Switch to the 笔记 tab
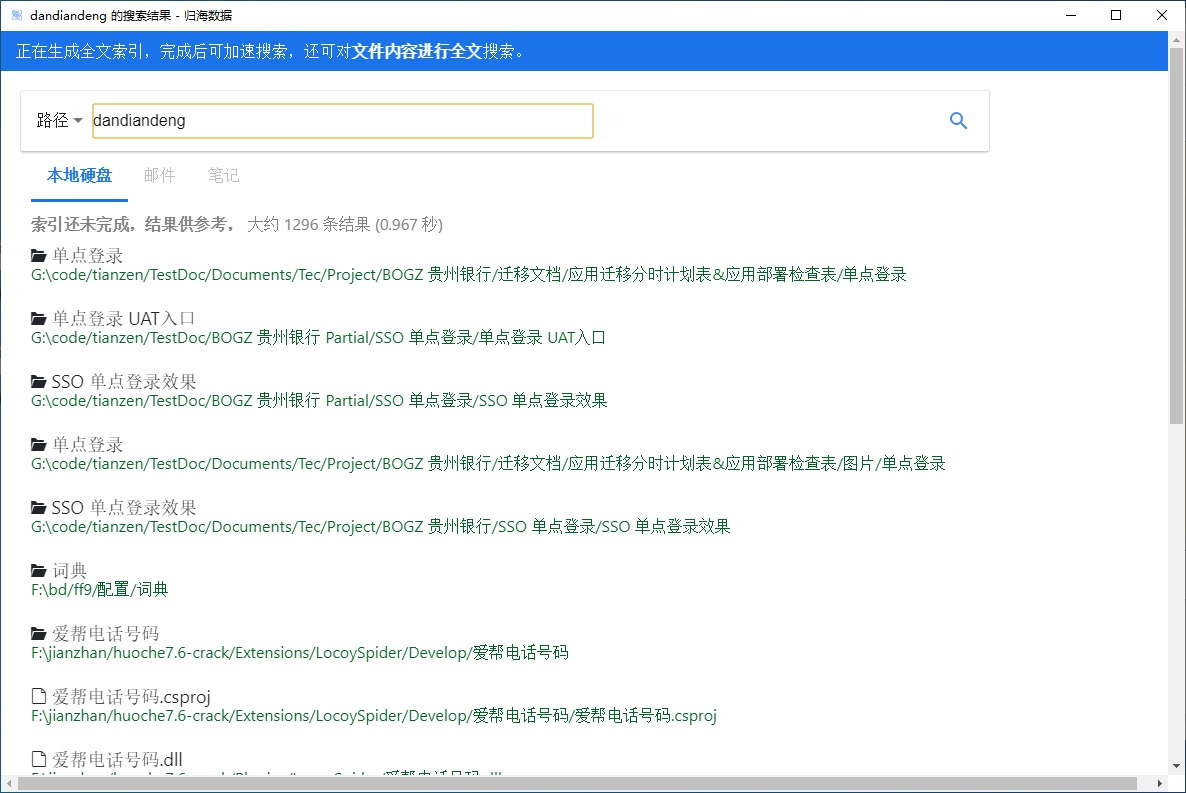1186x793 pixels. (x=223, y=176)
